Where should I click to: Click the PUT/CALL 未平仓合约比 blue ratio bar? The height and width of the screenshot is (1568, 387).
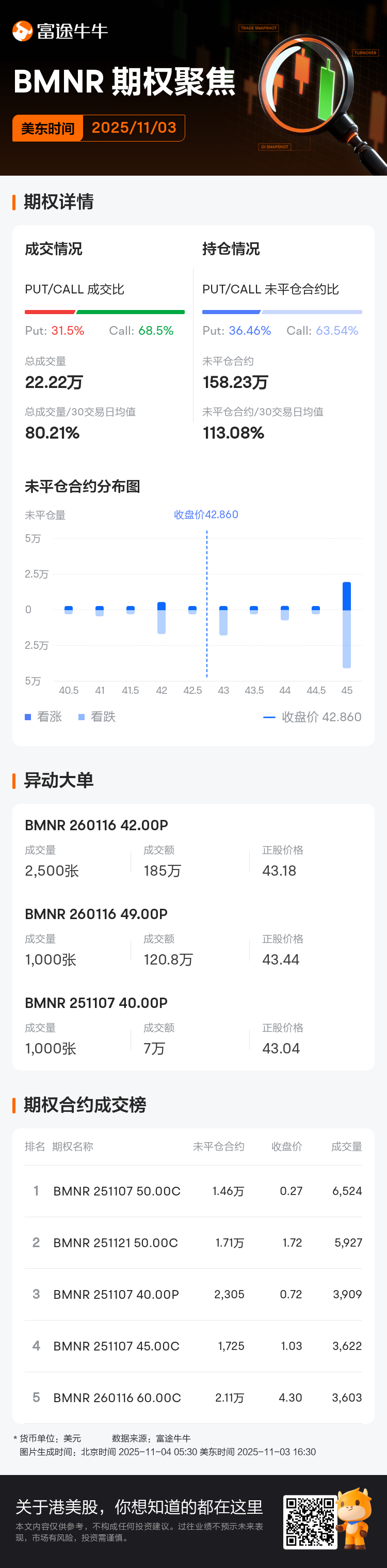[282, 312]
